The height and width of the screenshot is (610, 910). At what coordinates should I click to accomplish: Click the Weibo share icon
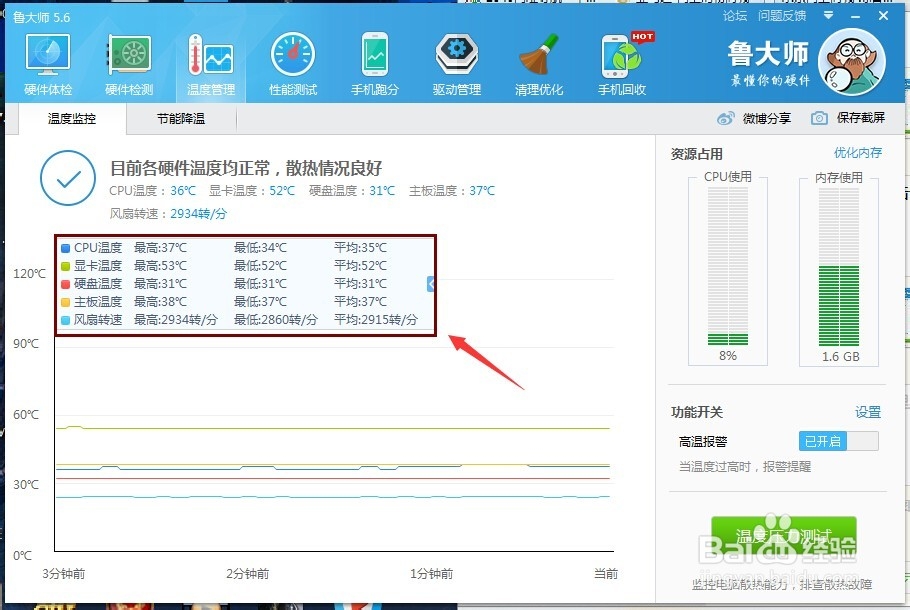pos(725,118)
